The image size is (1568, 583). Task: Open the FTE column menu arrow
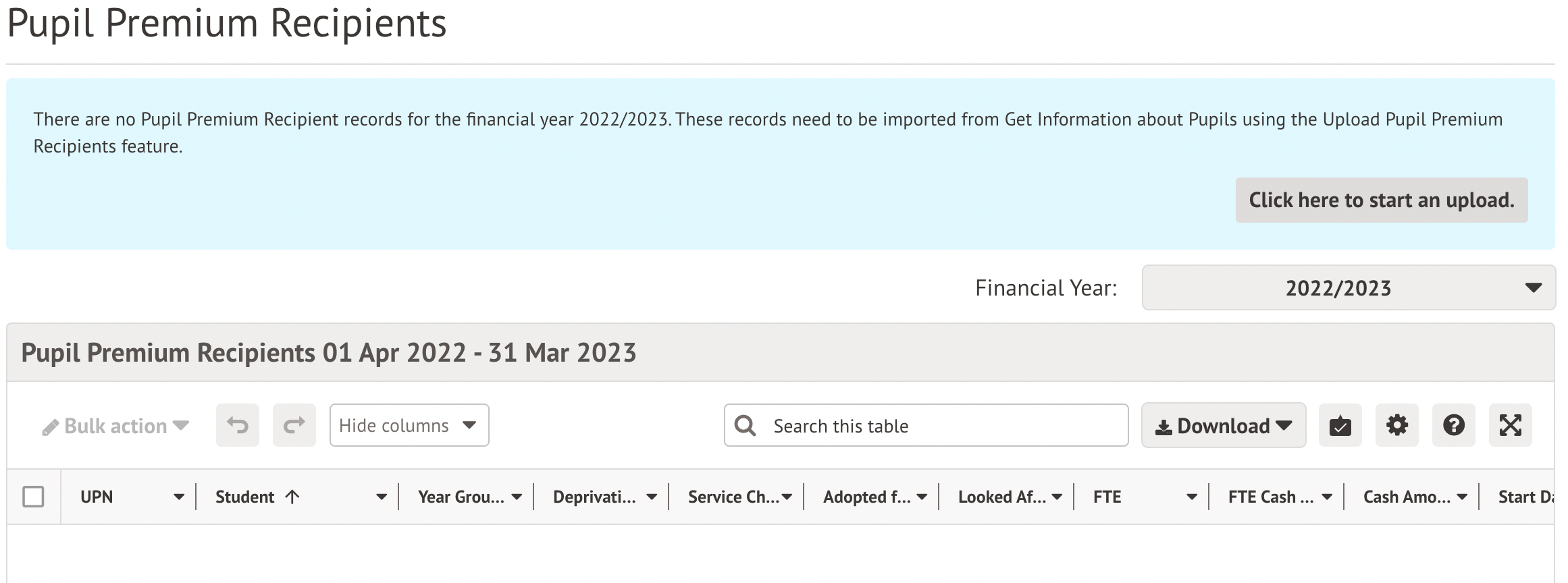1192,497
